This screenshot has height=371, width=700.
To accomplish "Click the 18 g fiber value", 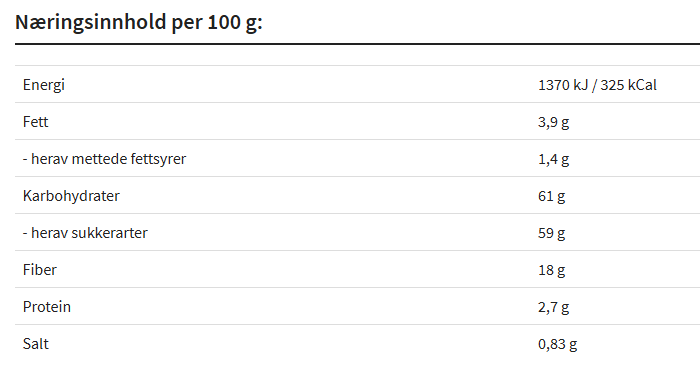I will (552, 270).
